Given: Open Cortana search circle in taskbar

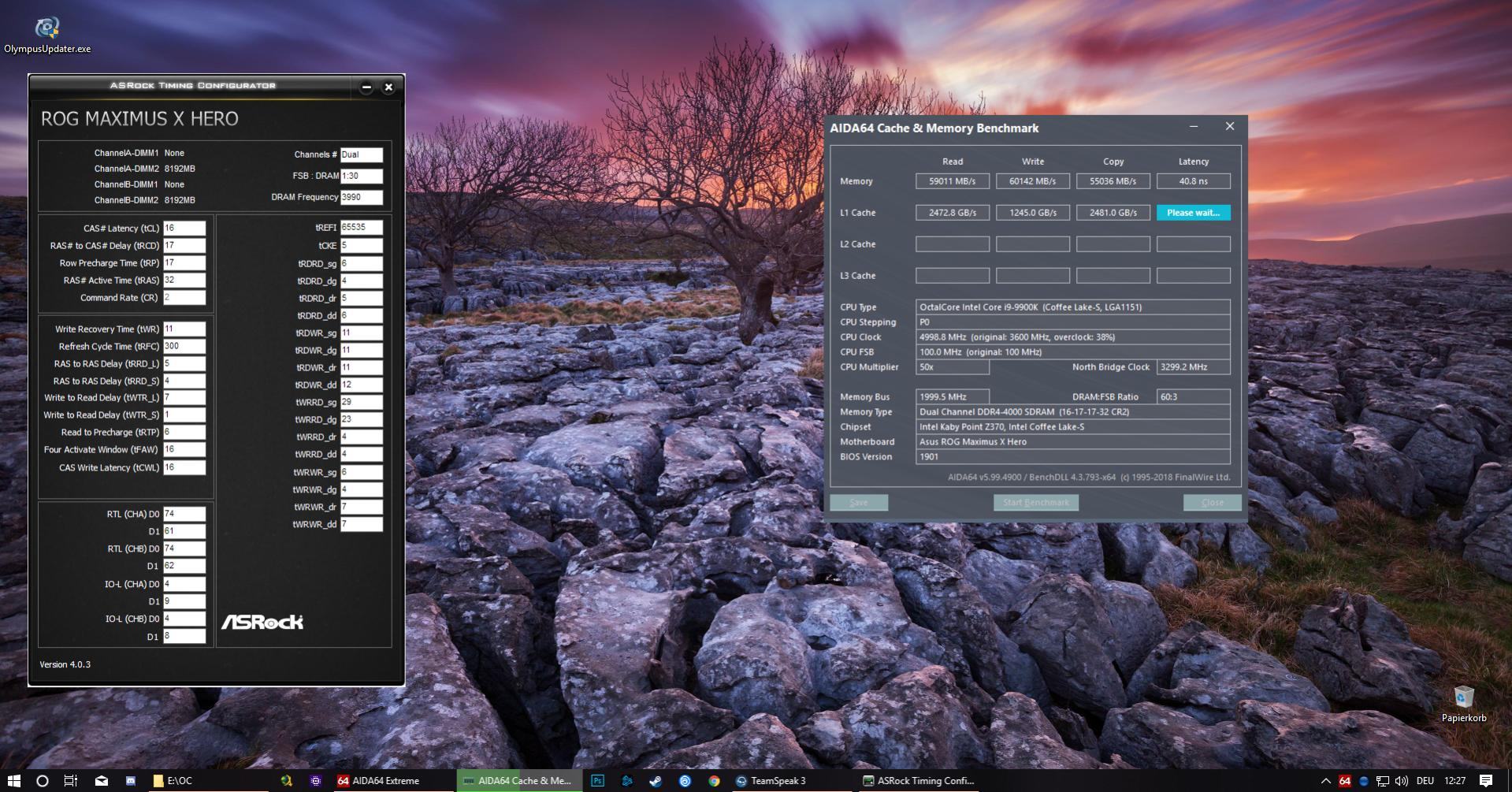Looking at the screenshot, I should click(43, 781).
